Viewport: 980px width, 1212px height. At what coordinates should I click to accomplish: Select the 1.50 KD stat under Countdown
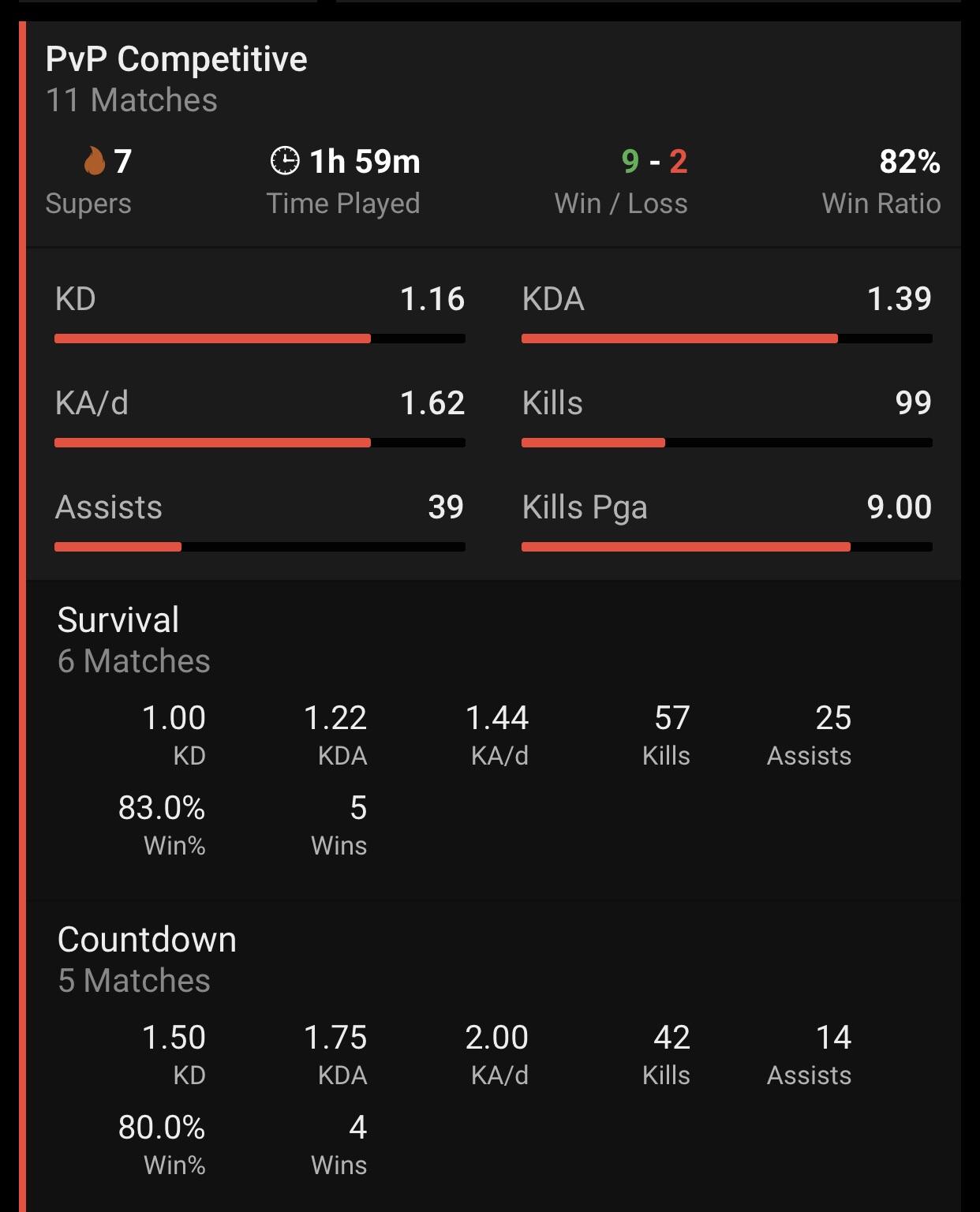pyautogui.click(x=172, y=1038)
